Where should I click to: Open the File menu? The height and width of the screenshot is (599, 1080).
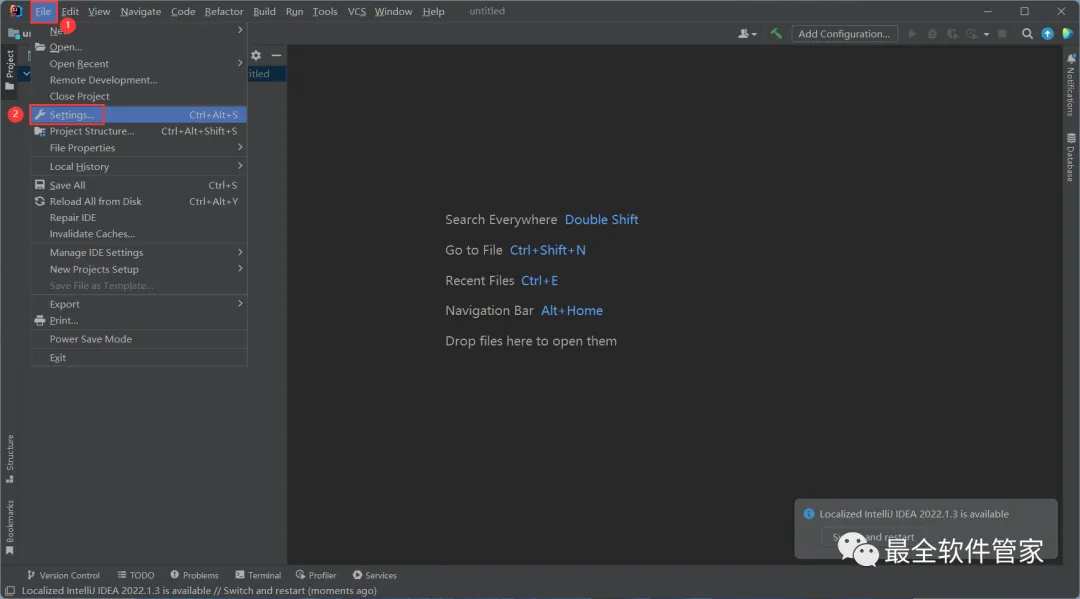(43, 12)
